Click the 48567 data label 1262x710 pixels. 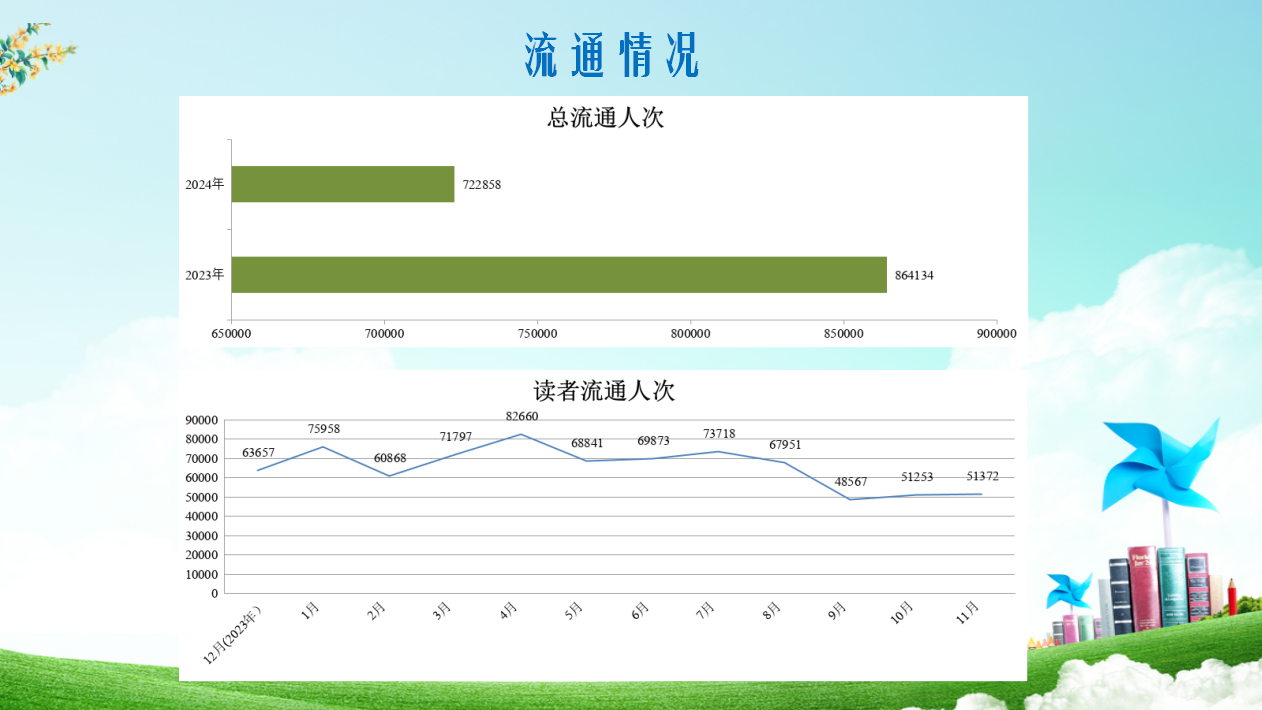point(851,482)
